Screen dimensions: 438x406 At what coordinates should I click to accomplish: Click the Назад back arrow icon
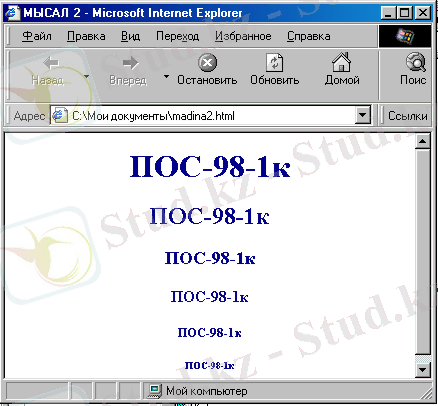[51, 63]
